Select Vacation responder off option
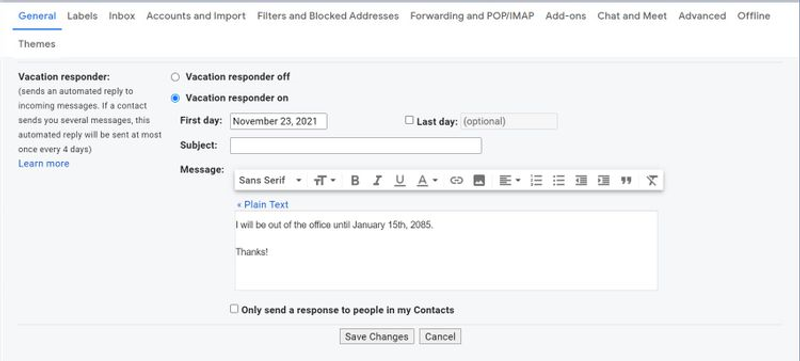This screenshot has width=800, height=361. click(175, 77)
